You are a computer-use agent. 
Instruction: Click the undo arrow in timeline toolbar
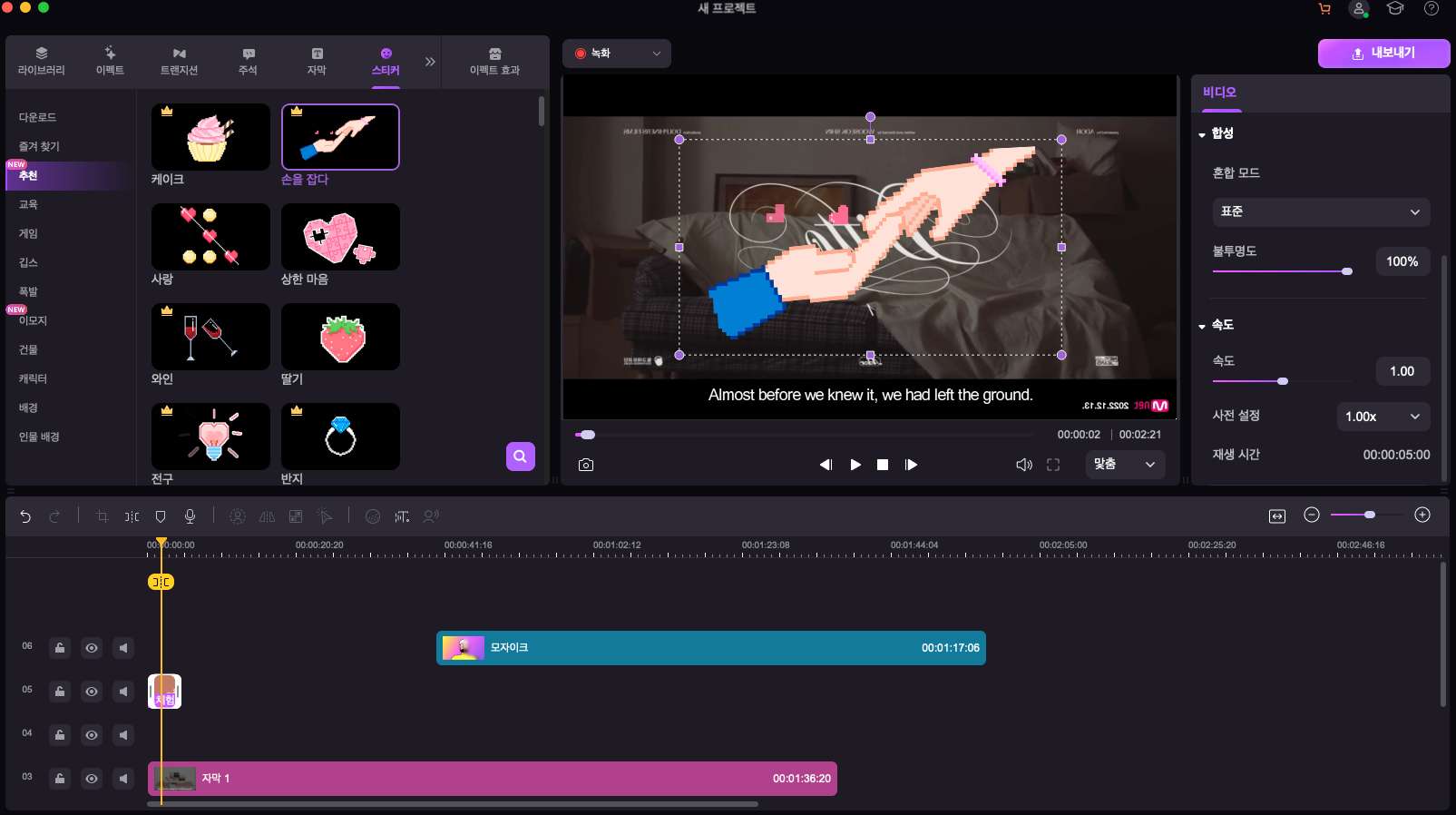tap(25, 516)
